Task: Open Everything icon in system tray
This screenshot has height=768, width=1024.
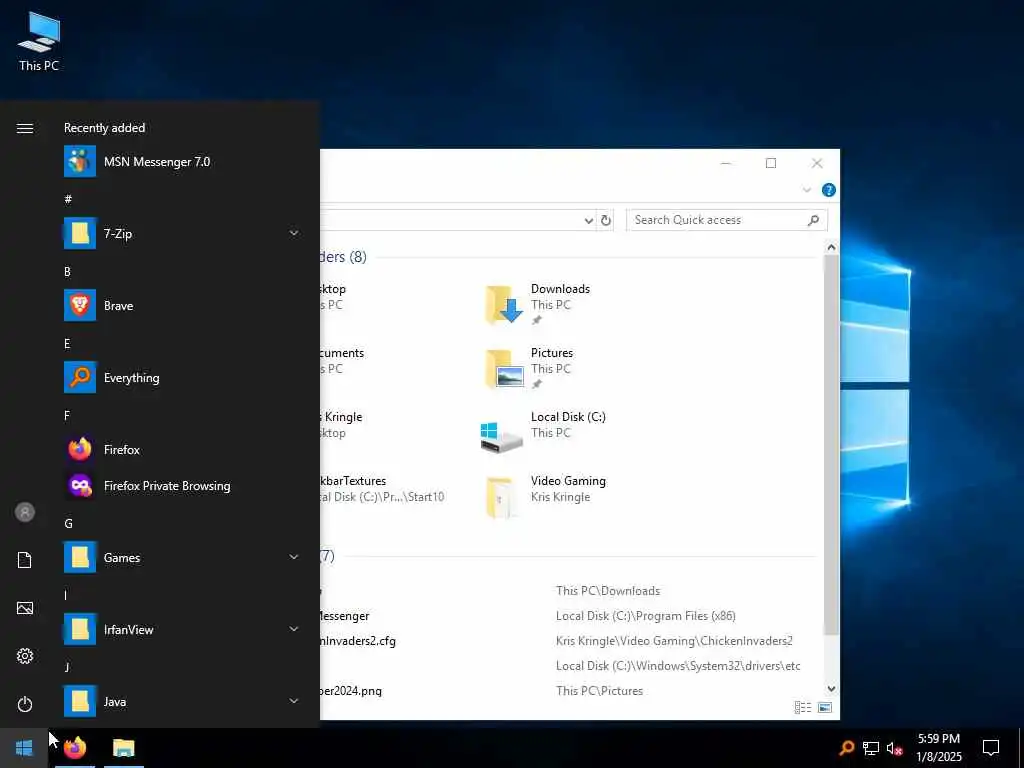Action: click(x=847, y=747)
